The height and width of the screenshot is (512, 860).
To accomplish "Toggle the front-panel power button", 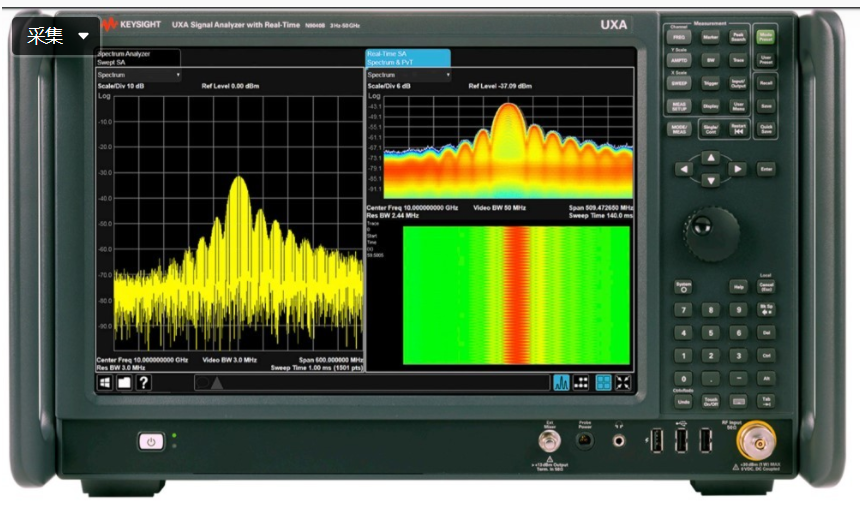I will point(151,442).
